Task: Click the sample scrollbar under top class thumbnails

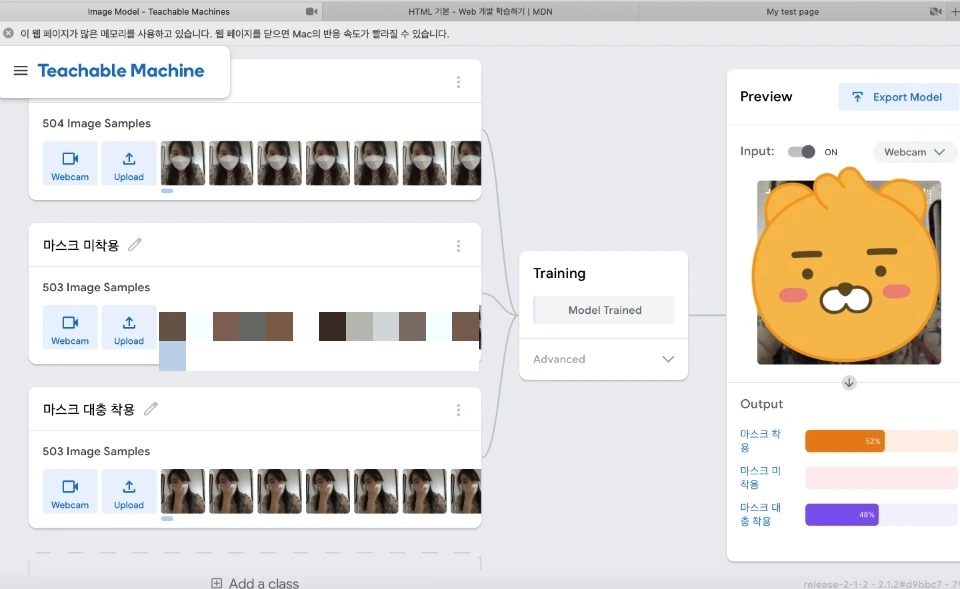Action: (167, 191)
